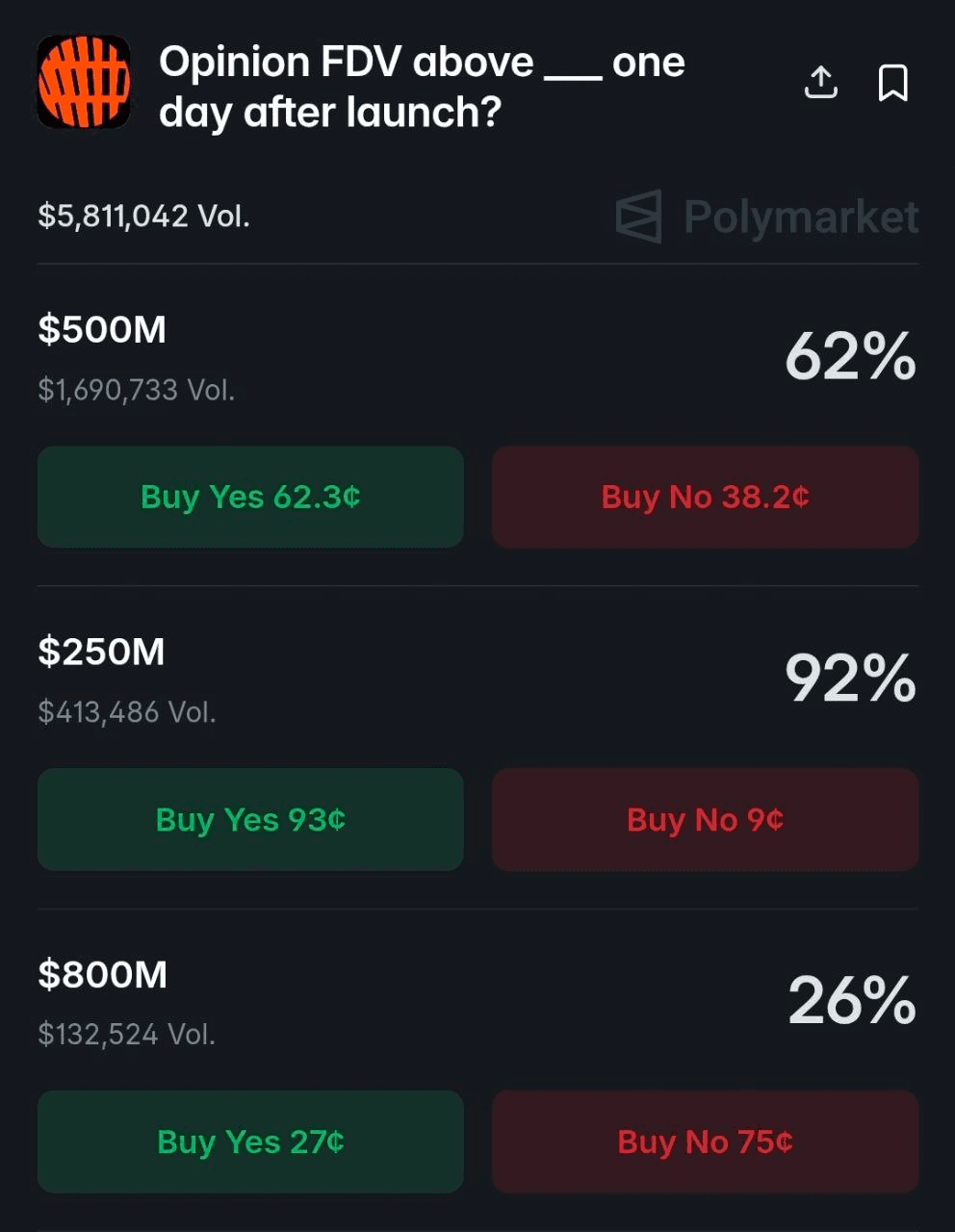Screen dimensions: 955x1232
Task: Tap the 62% chance figure
Action: click(x=850, y=357)
